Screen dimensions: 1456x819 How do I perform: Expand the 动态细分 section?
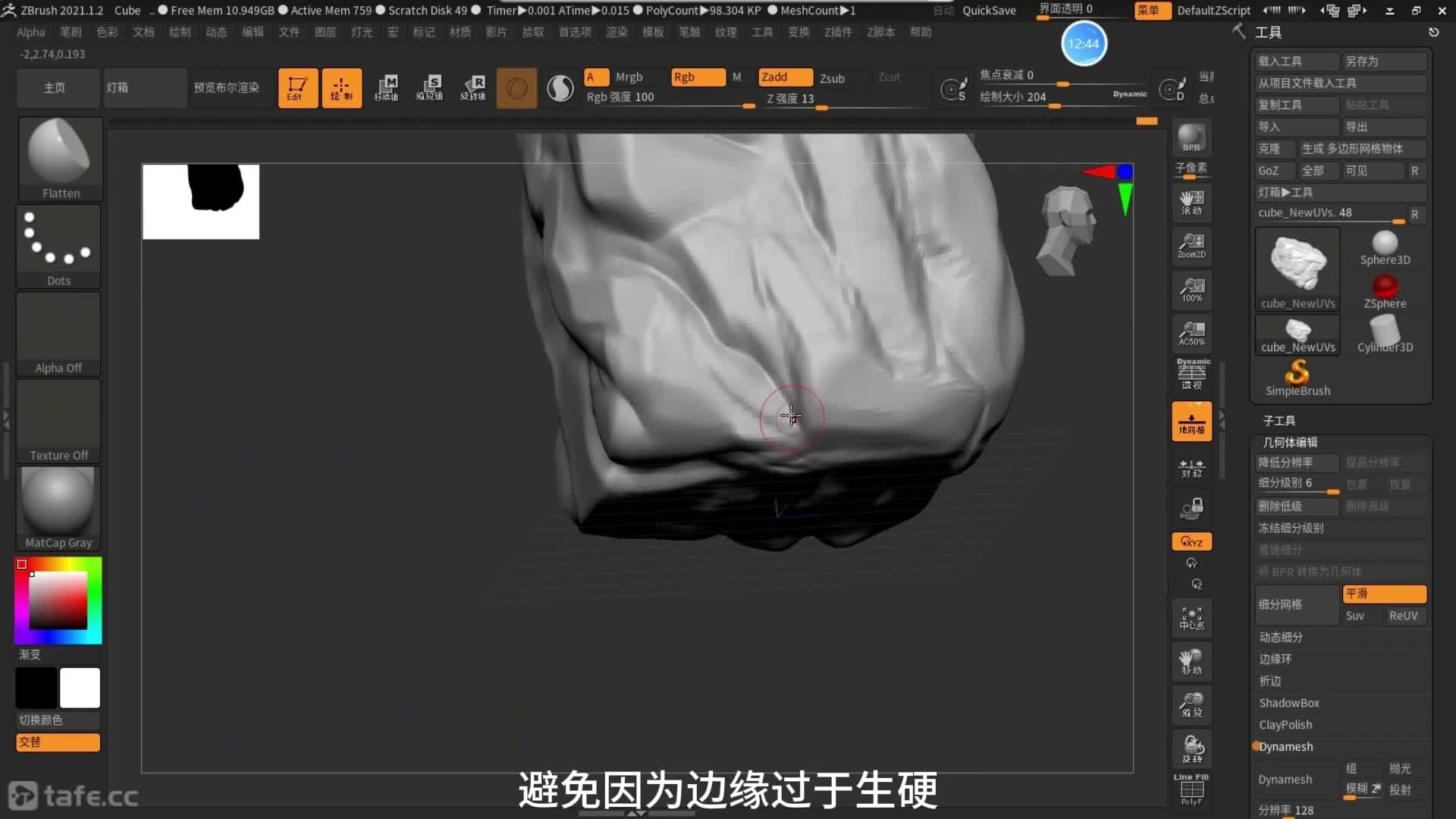(1281, 637)
